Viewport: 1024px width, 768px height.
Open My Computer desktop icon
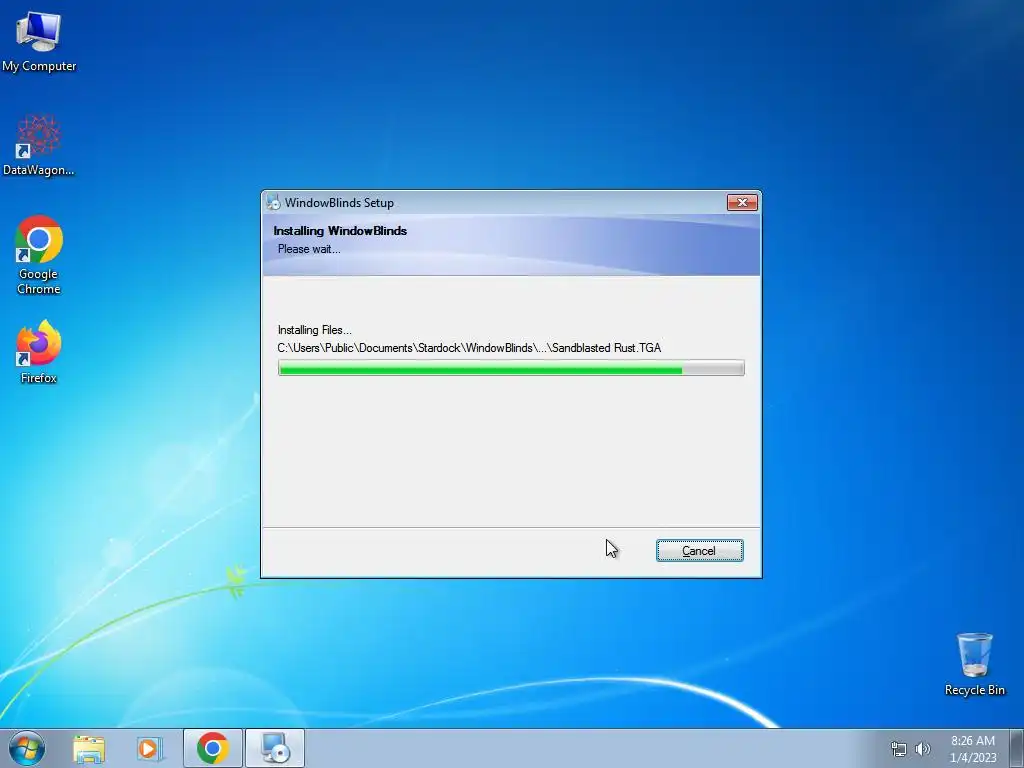coord(39,42)
